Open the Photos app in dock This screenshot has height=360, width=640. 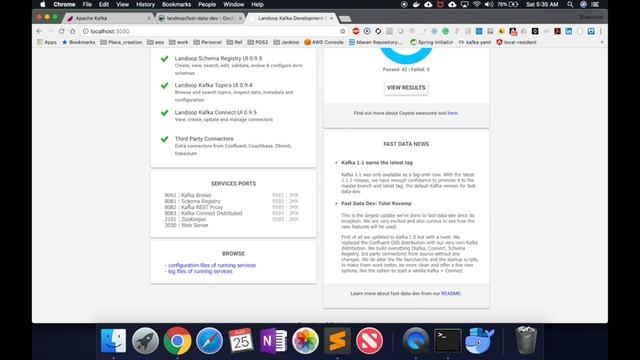click(305, 340)
